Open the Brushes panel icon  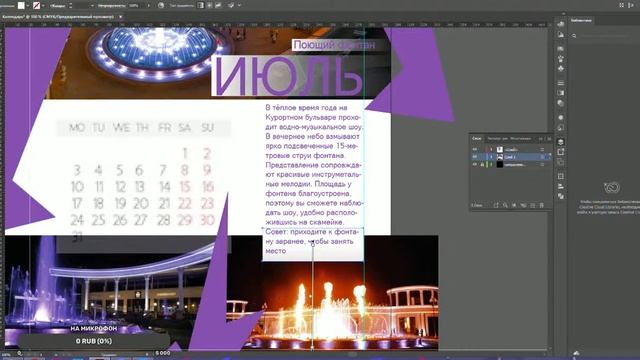561,59
